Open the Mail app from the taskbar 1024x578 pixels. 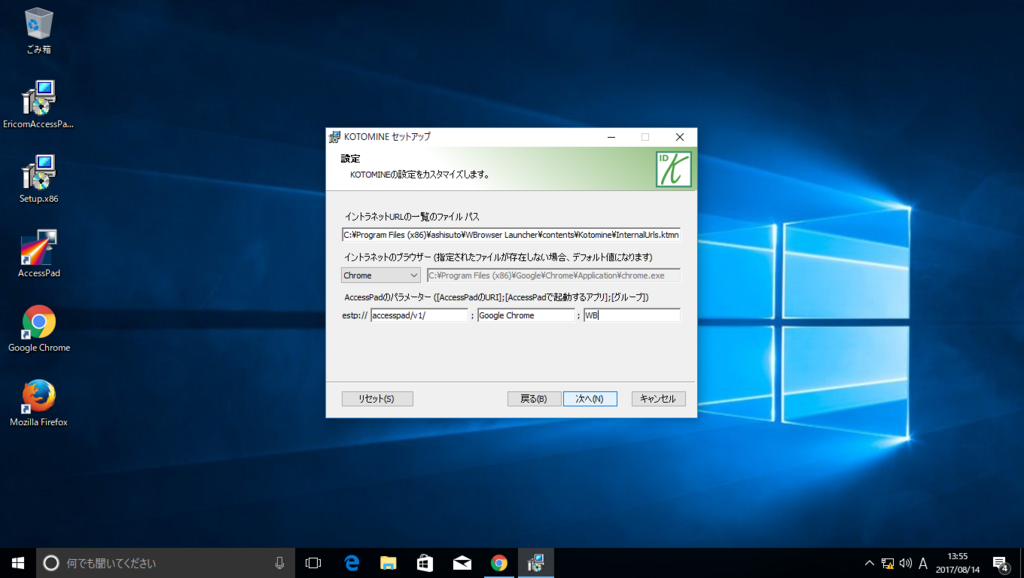[462, 563]
